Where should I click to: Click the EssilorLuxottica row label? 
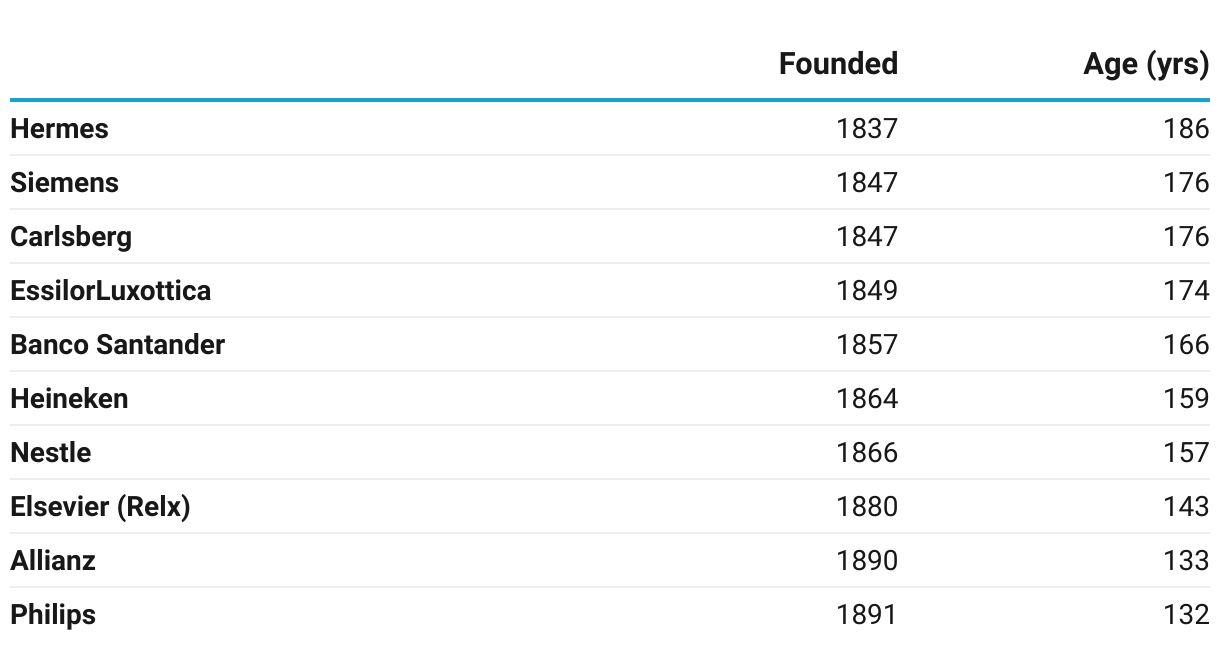[110, 291]
